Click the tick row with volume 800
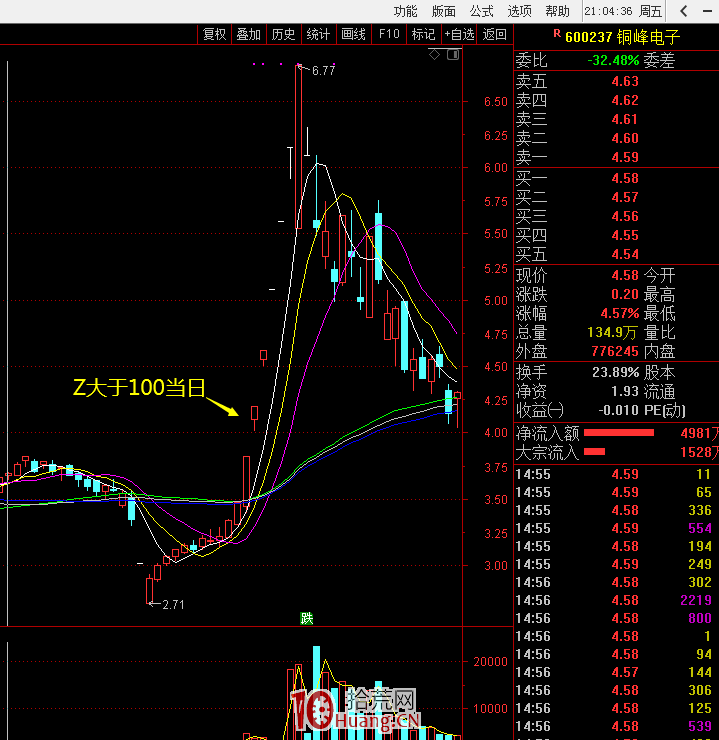The image size is (719, 740). (616, 618)
